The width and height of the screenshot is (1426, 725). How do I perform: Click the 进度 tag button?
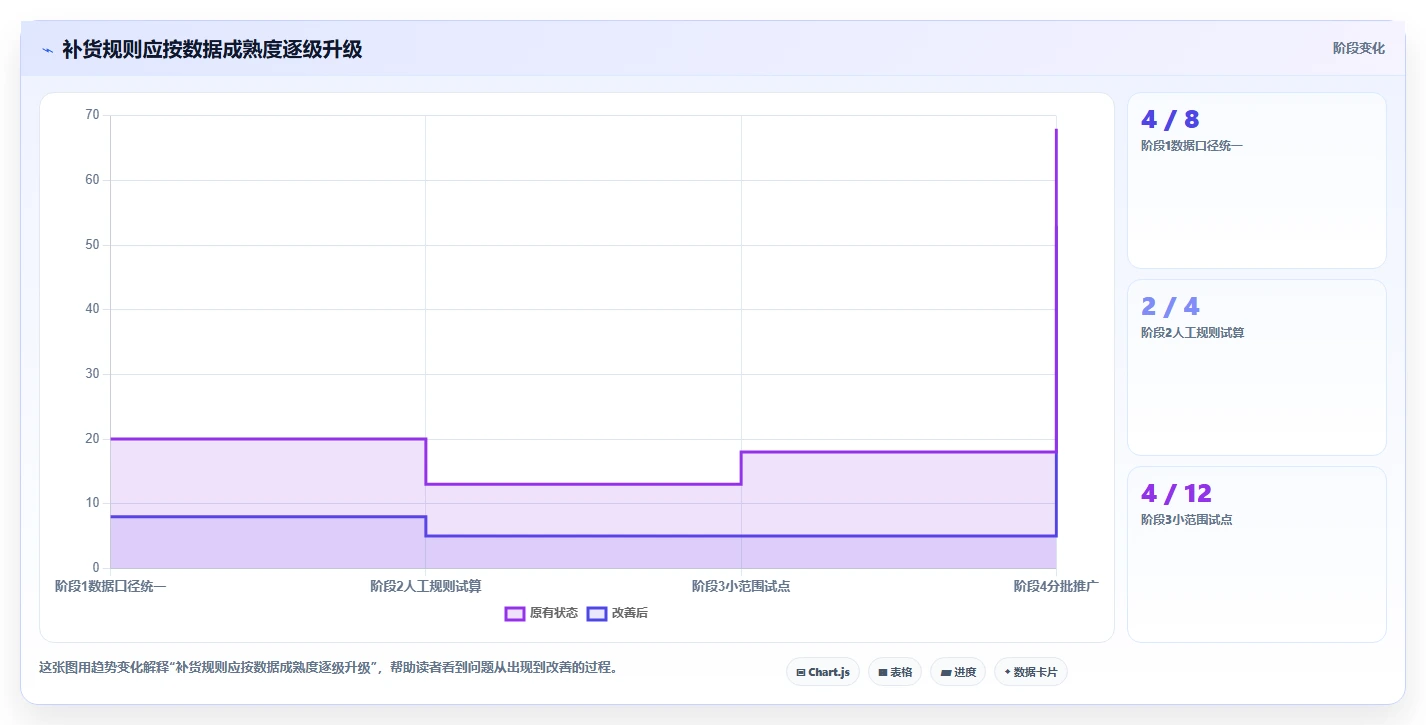pos(958,672)
